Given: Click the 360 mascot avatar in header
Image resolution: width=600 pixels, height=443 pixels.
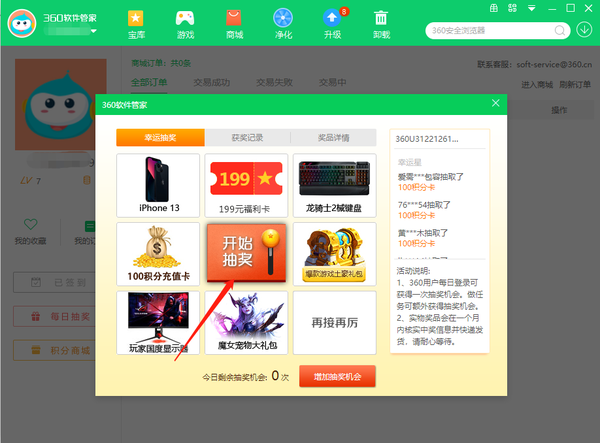Looking at the screenshot, I should pyautogui.click(x=22, y=24).
